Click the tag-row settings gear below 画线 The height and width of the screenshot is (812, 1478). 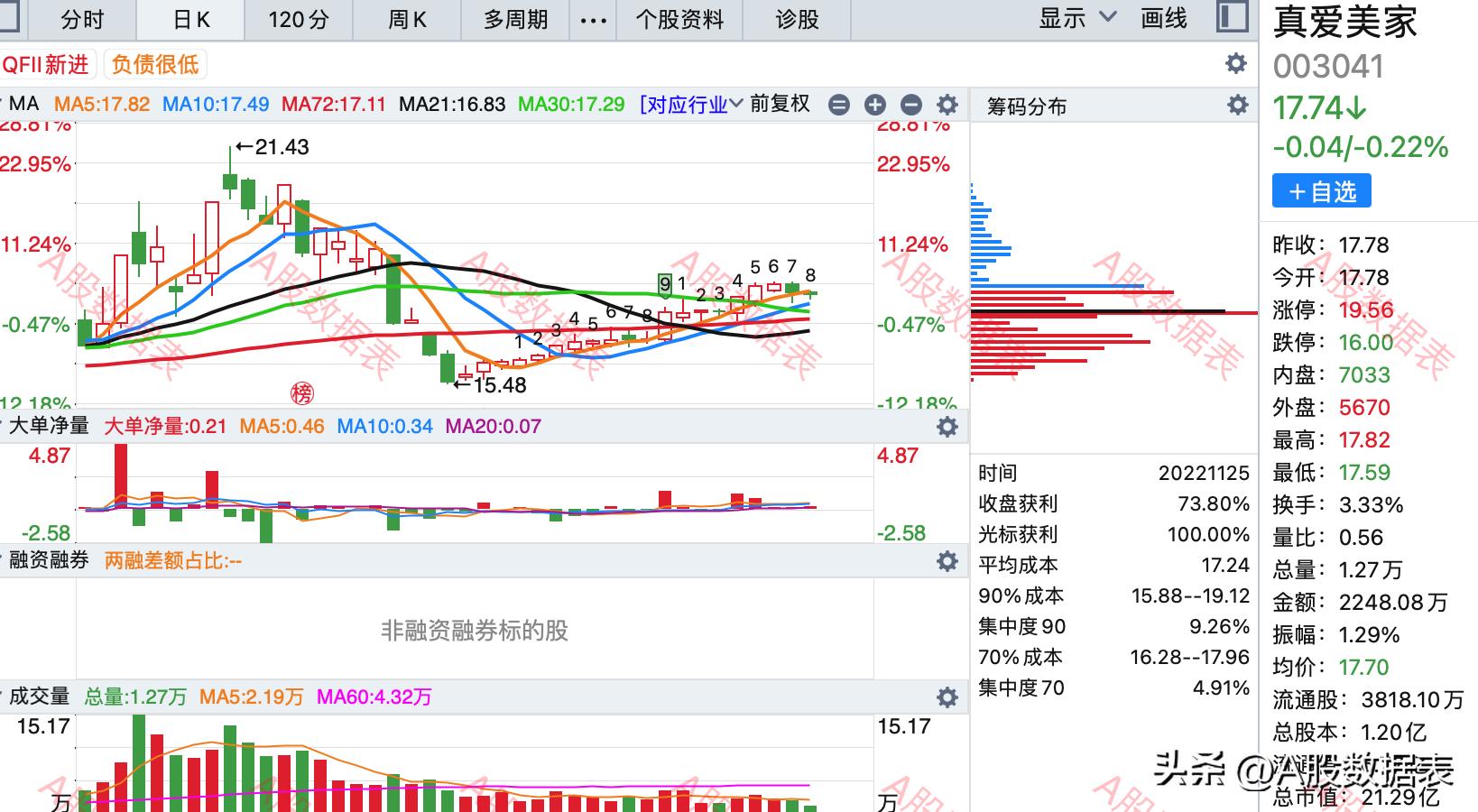[x=1235, y=63]
